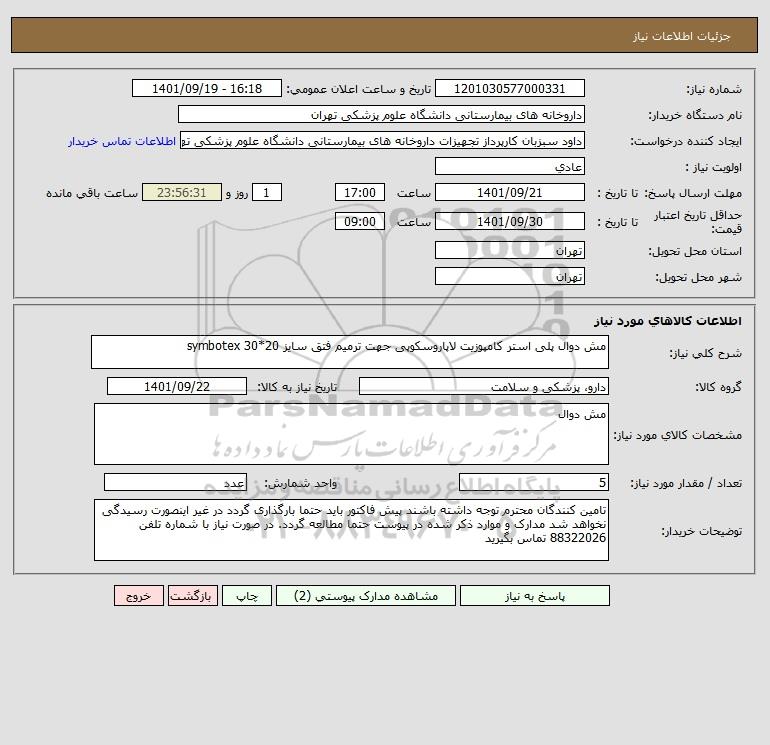Click the 'استان محل تحویل:' label
The image size is (770, 745).
pos(695,251)
